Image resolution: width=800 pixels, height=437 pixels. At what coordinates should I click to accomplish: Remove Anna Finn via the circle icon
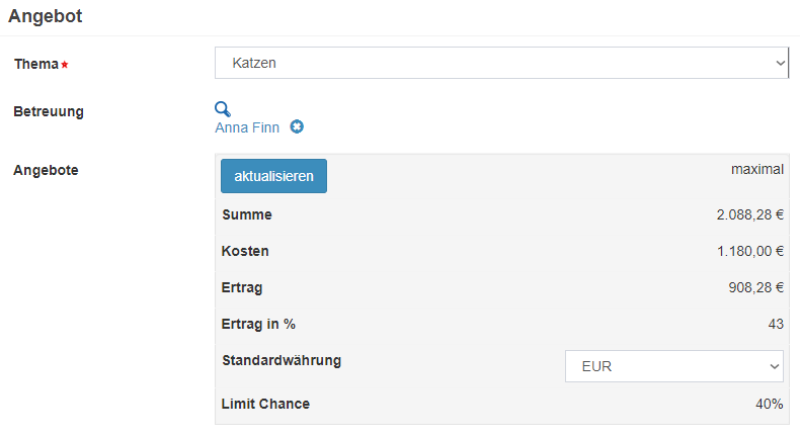point(296,127)
